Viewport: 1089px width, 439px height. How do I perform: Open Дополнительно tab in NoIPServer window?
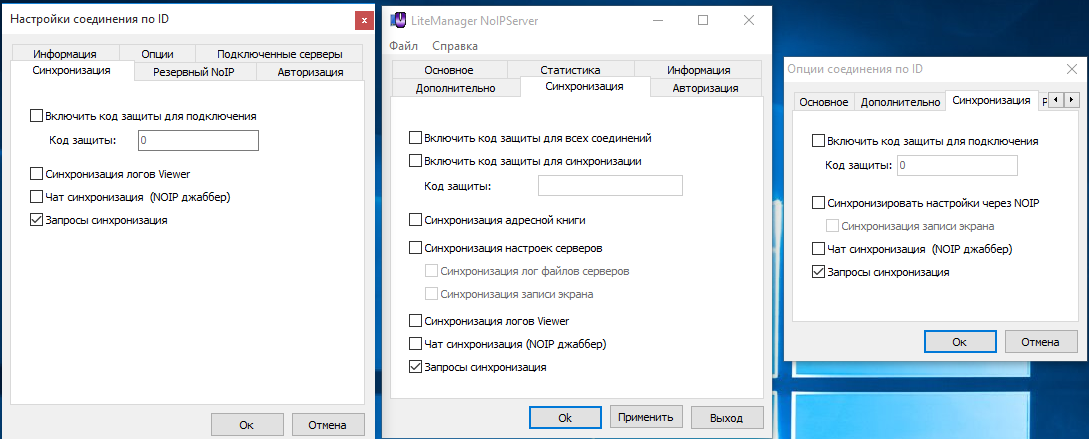[456, 88]
